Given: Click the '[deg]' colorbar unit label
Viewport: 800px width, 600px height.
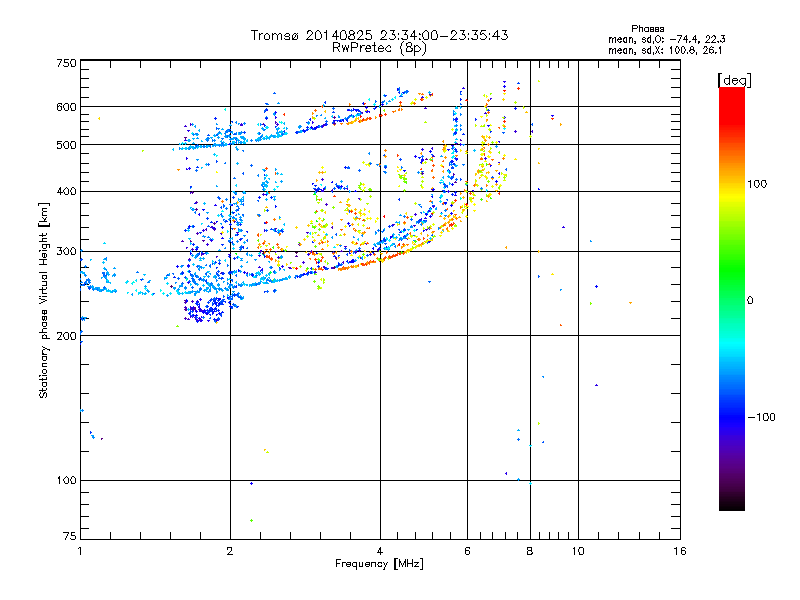Looking at the screenshot, I should tap(734, 80).
